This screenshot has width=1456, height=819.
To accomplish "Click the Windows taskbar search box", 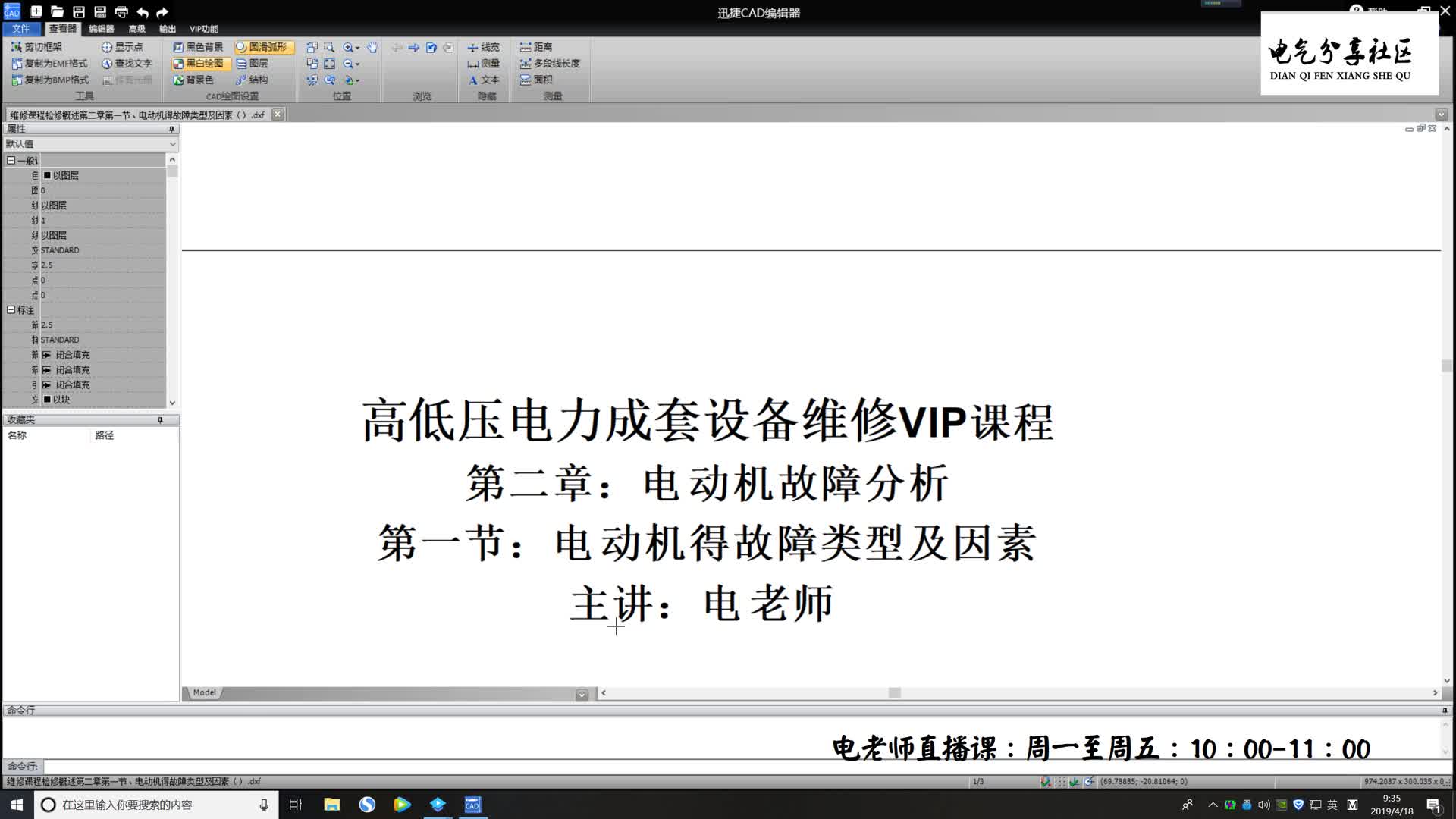I will [155, 805].
